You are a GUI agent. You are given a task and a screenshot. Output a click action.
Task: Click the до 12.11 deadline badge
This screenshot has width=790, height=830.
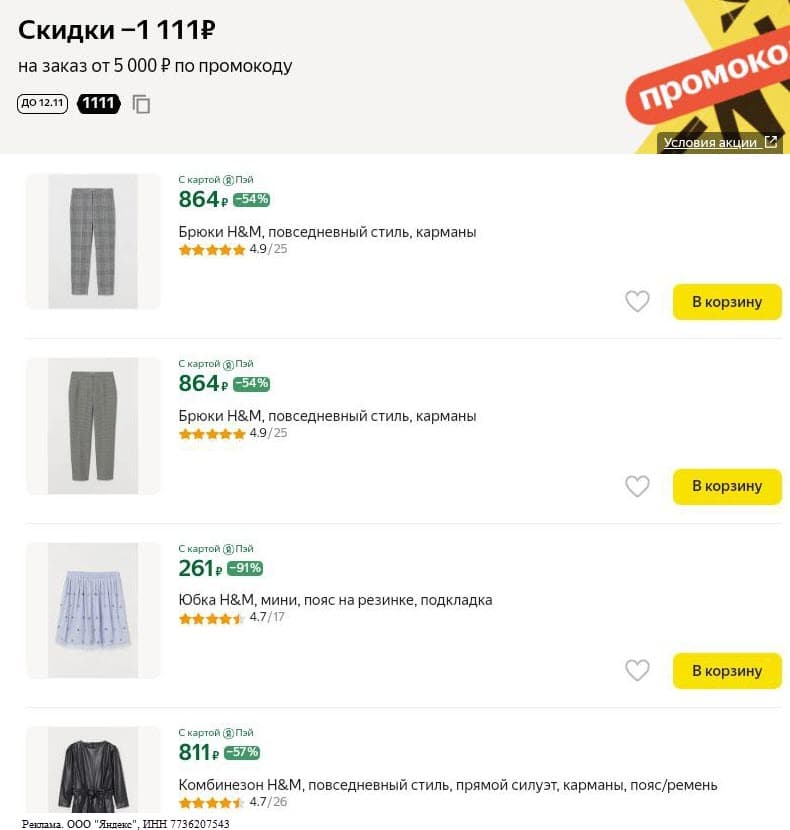pos(42,103)
